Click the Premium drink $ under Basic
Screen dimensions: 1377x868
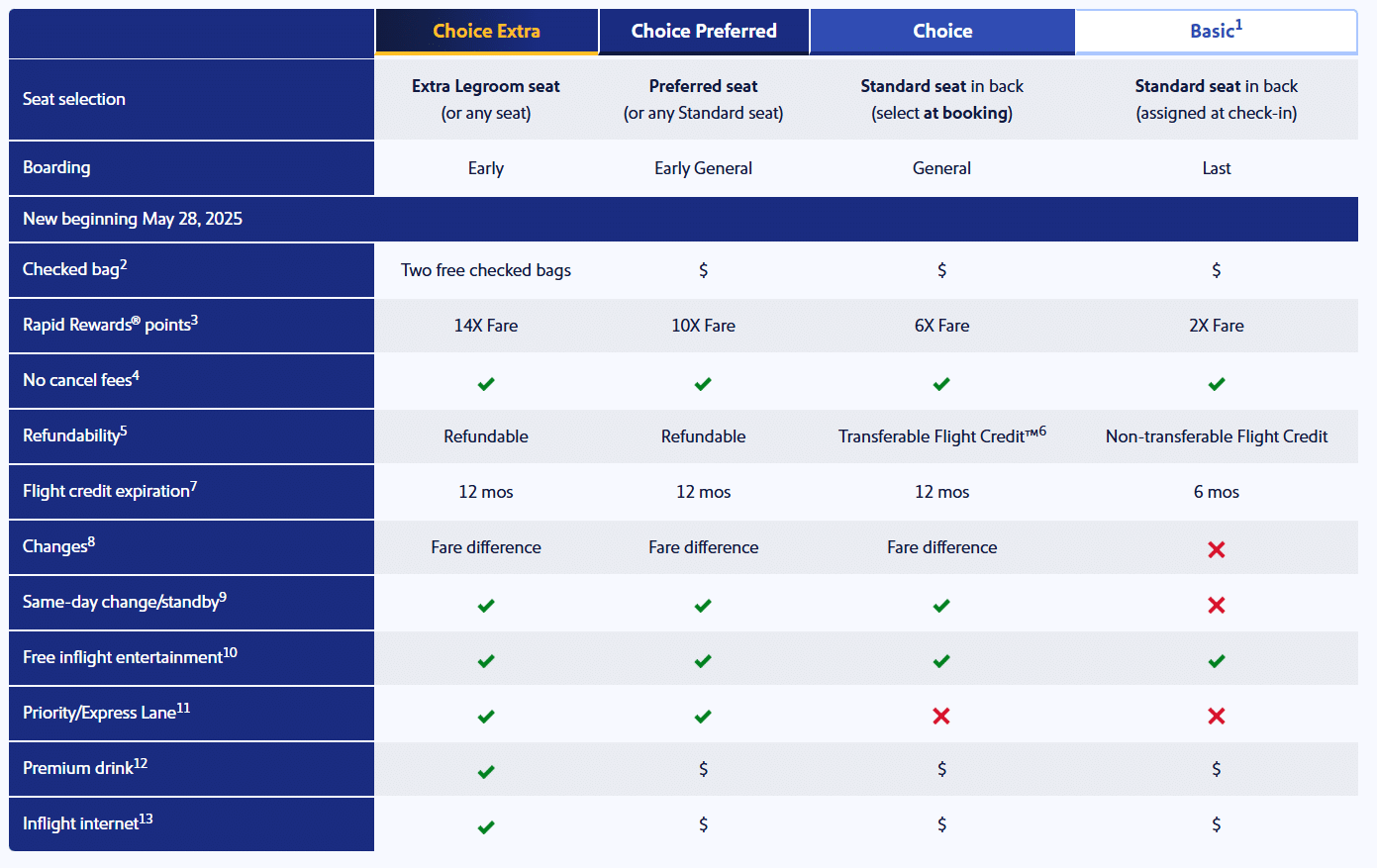1217,769
